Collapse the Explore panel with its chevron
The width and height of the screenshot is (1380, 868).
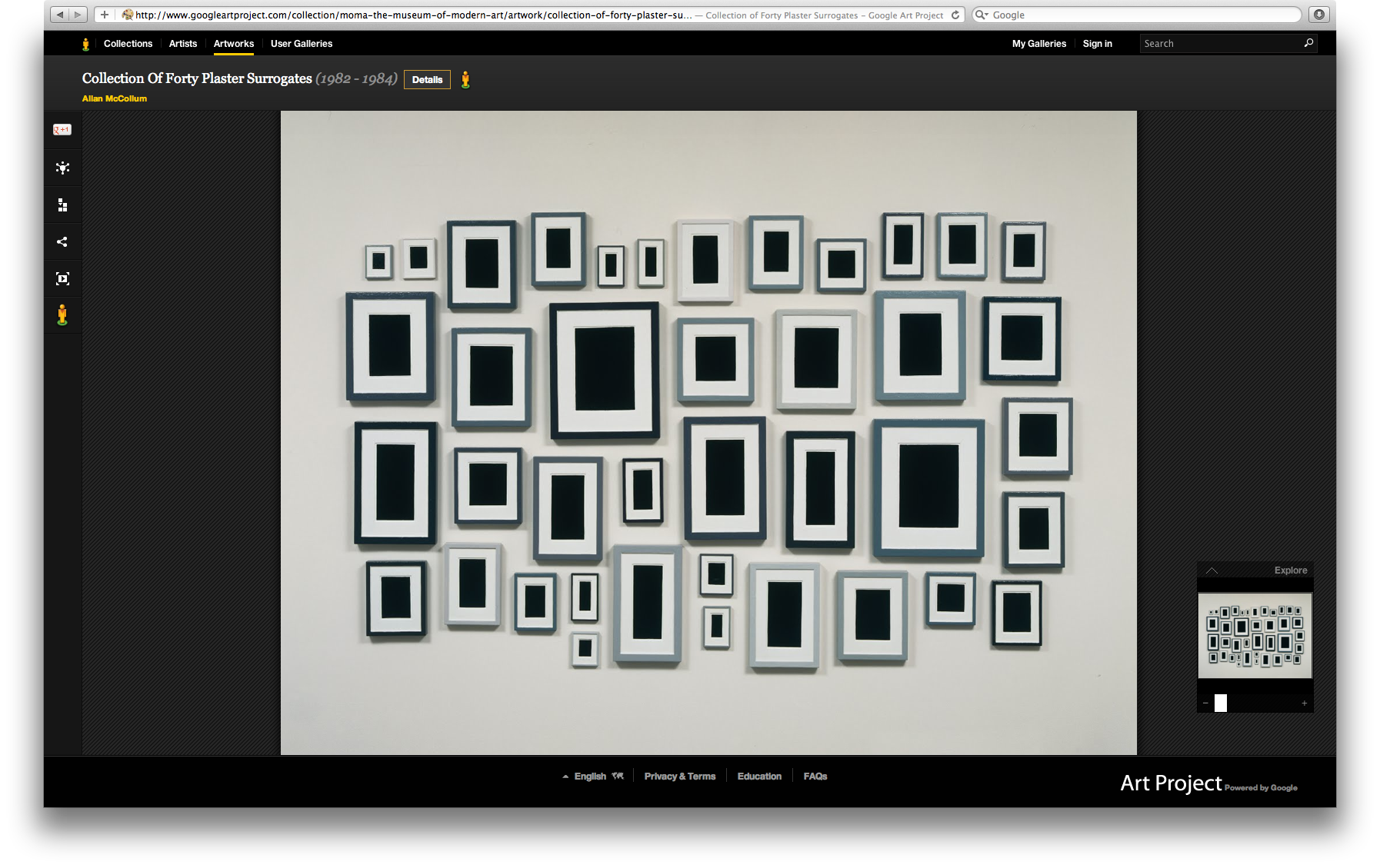[1212, 570]
